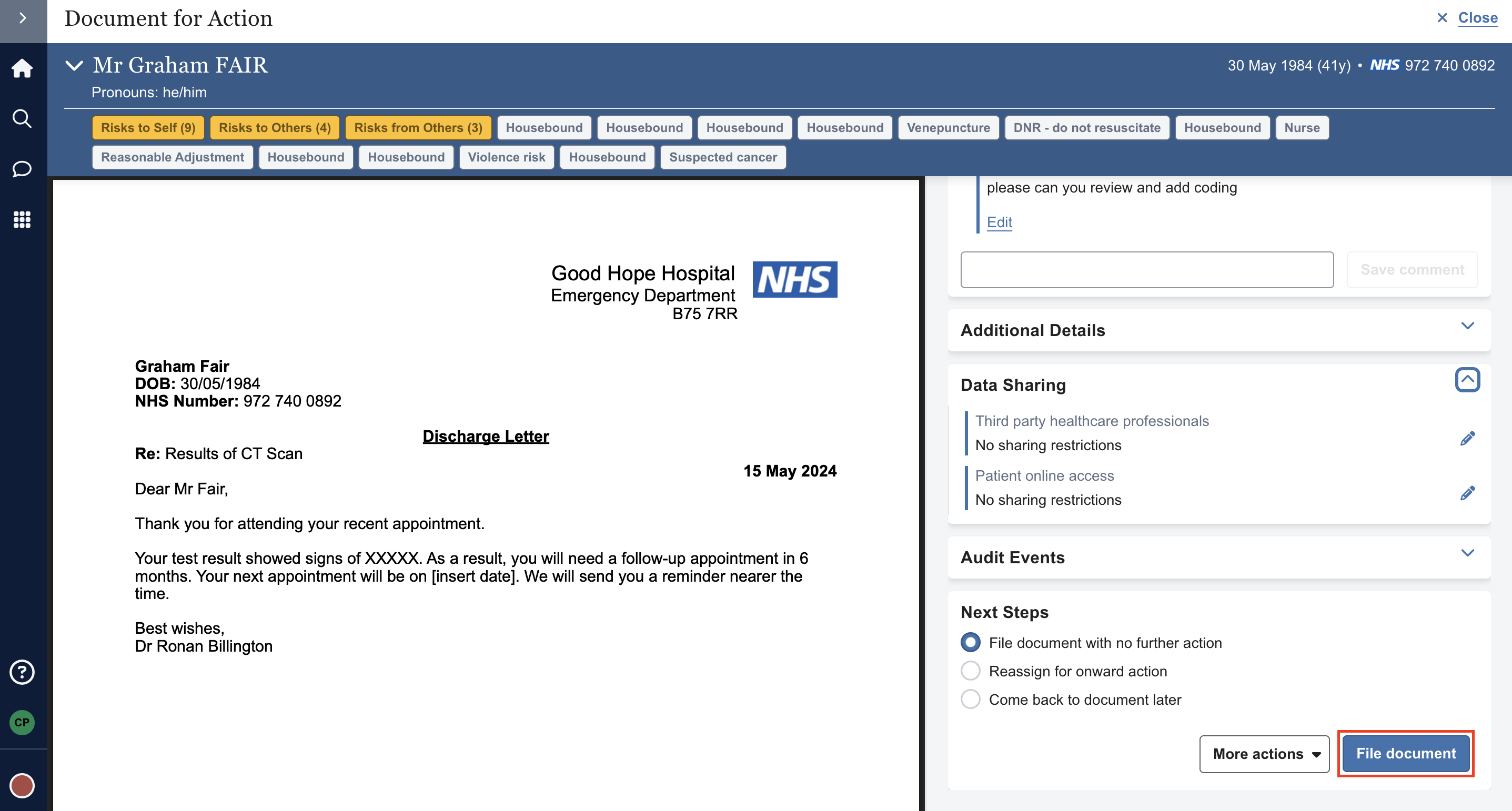Go to the Home icon in sidebar
Viewport: 1512px width, 811px height.
pyautogui.click(x=22, y=68)
